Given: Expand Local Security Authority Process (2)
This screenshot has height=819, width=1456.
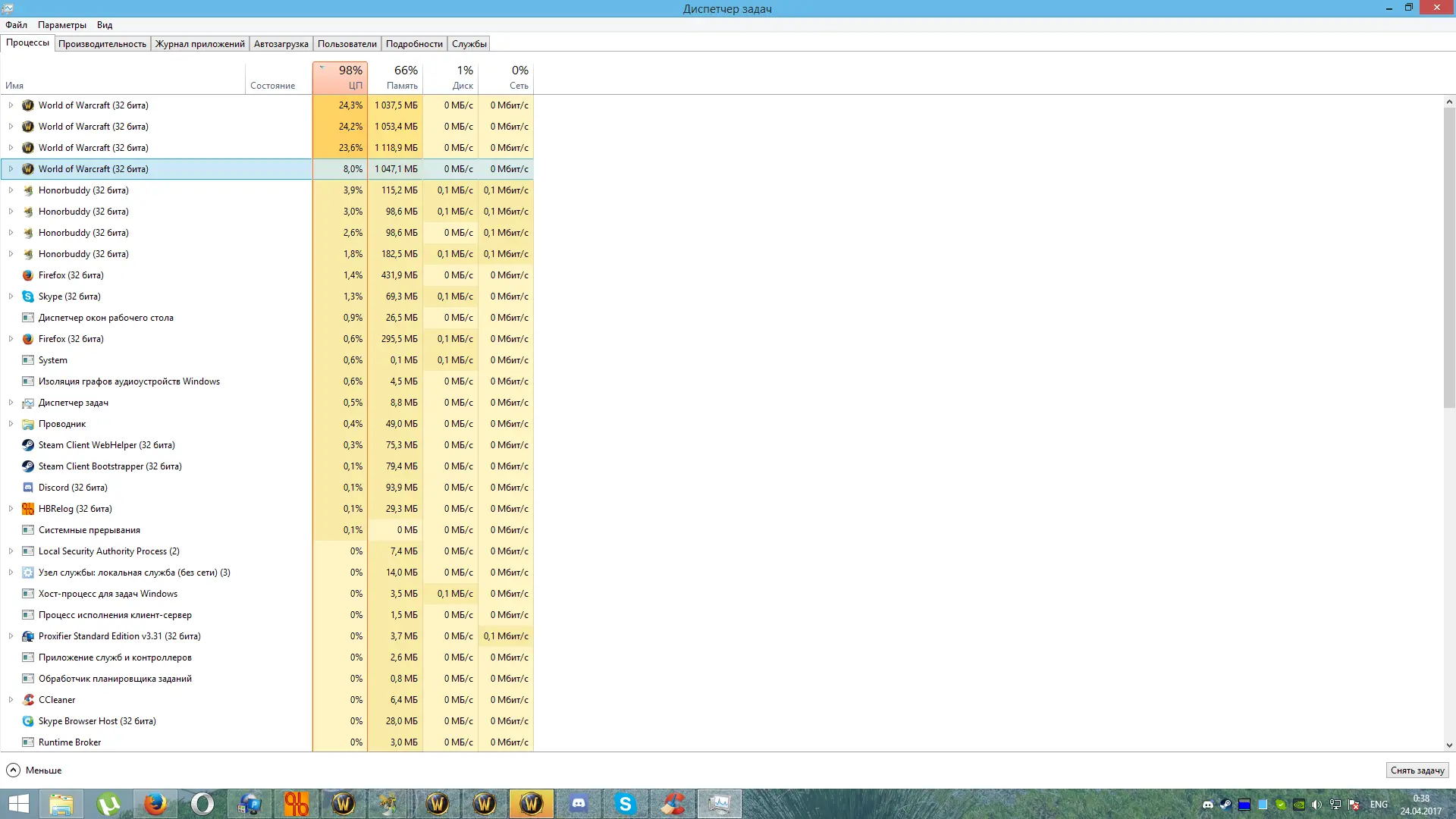Looking at the screenshot, I should click(x=11, y=551).
